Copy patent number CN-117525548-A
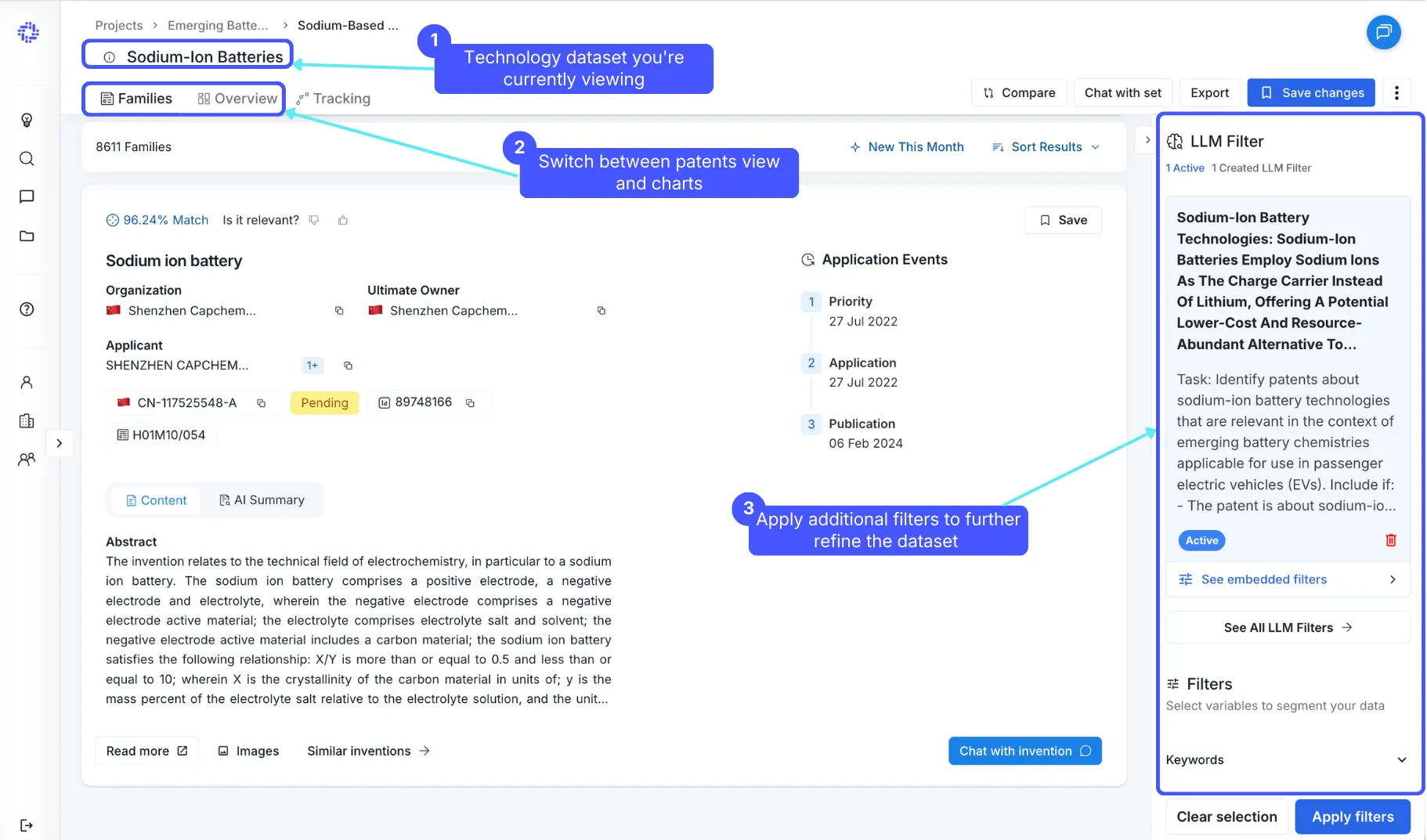Viewport: 1427px width, 840px height. [262, 403]
